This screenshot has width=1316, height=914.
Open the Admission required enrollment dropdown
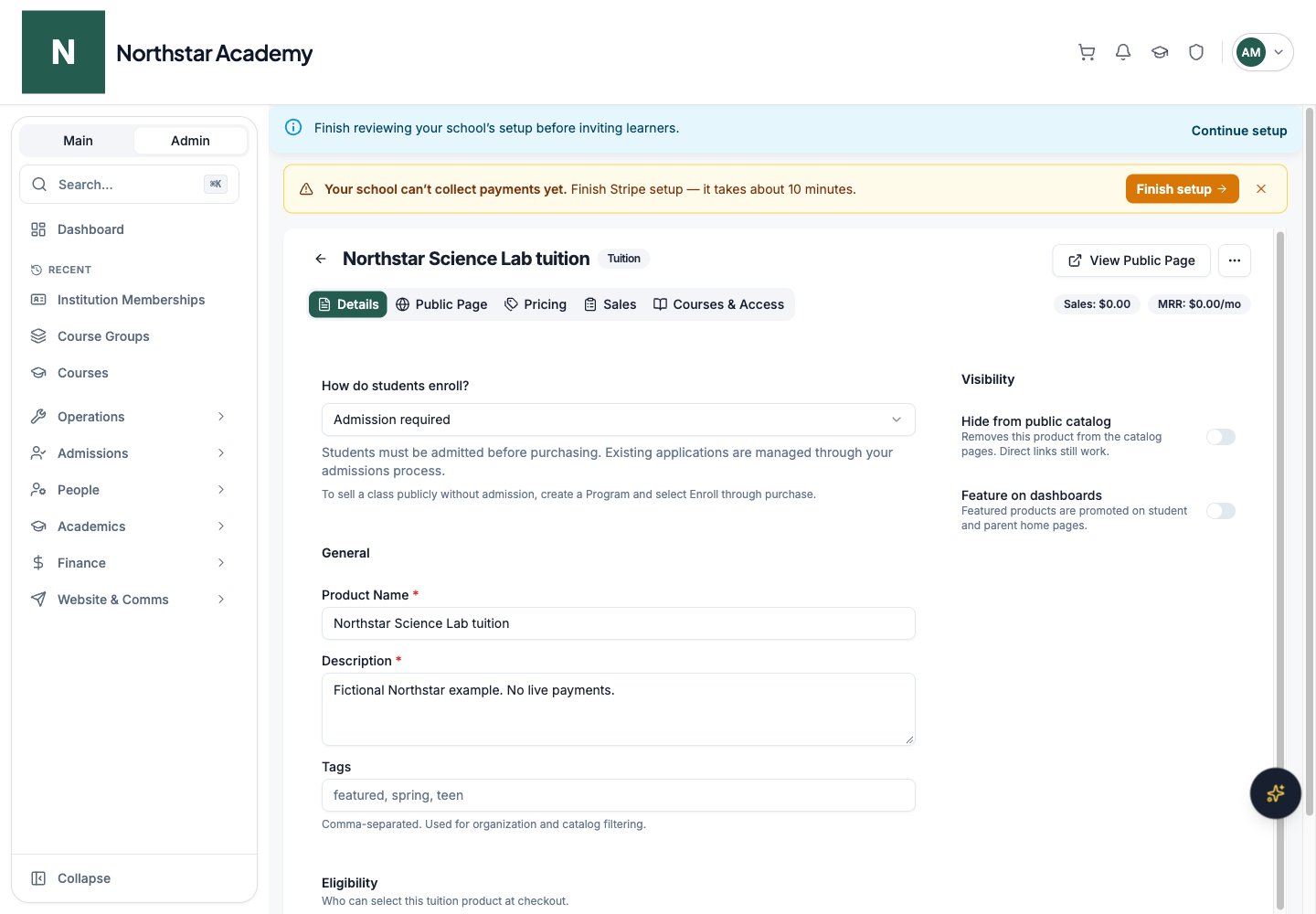[619, 420]
